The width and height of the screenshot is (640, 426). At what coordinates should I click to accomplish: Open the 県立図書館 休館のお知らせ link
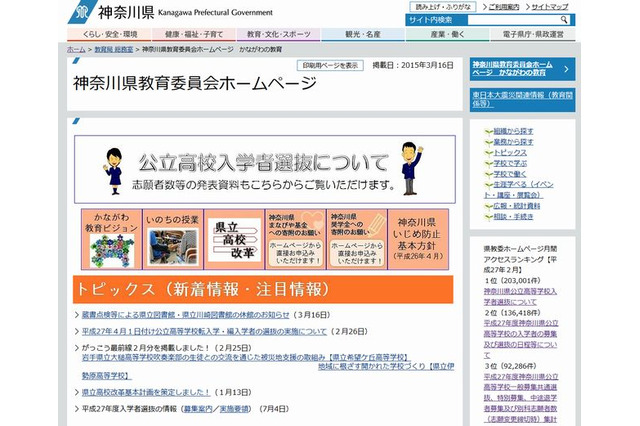(186, 315)
